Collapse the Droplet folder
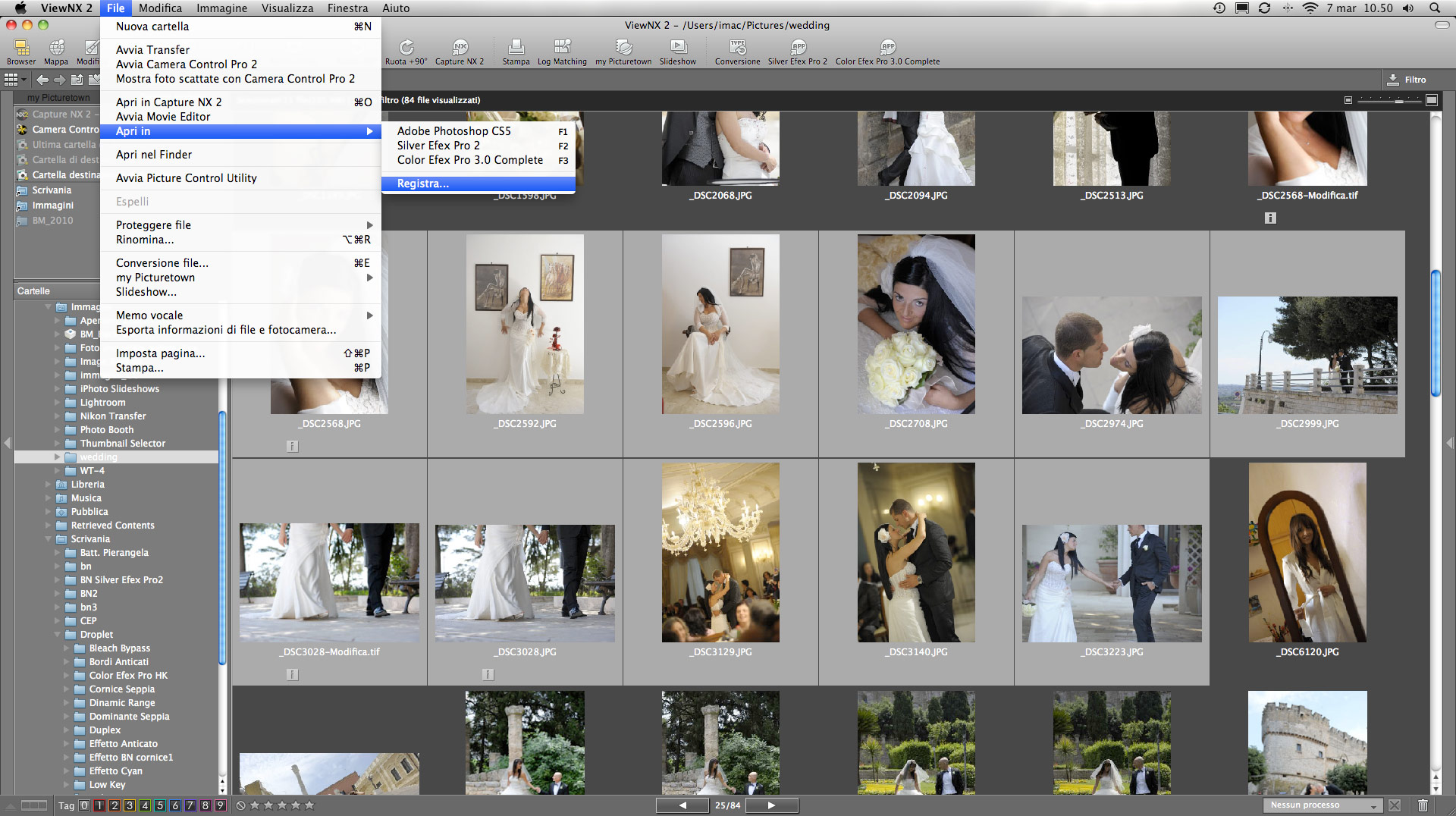 58,635
